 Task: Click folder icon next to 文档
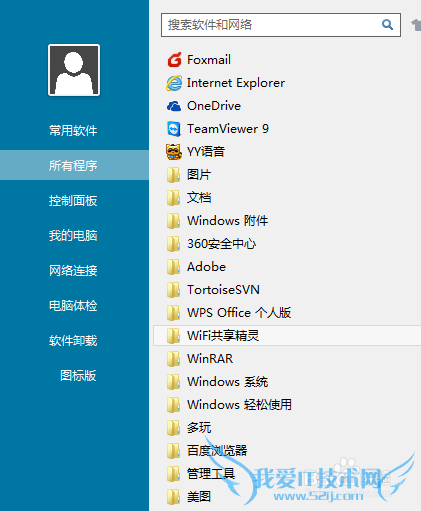[174, 198]
